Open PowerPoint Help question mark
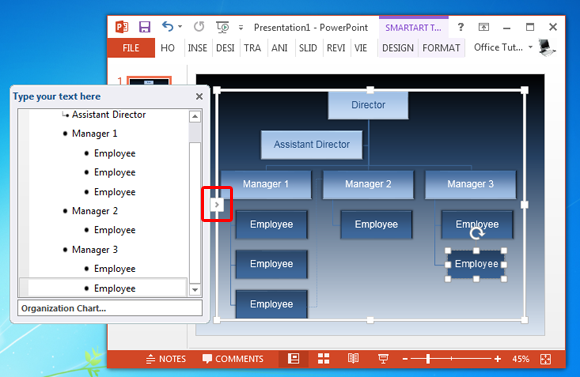Viewport: 580px width, 377px height. point(461,27)
